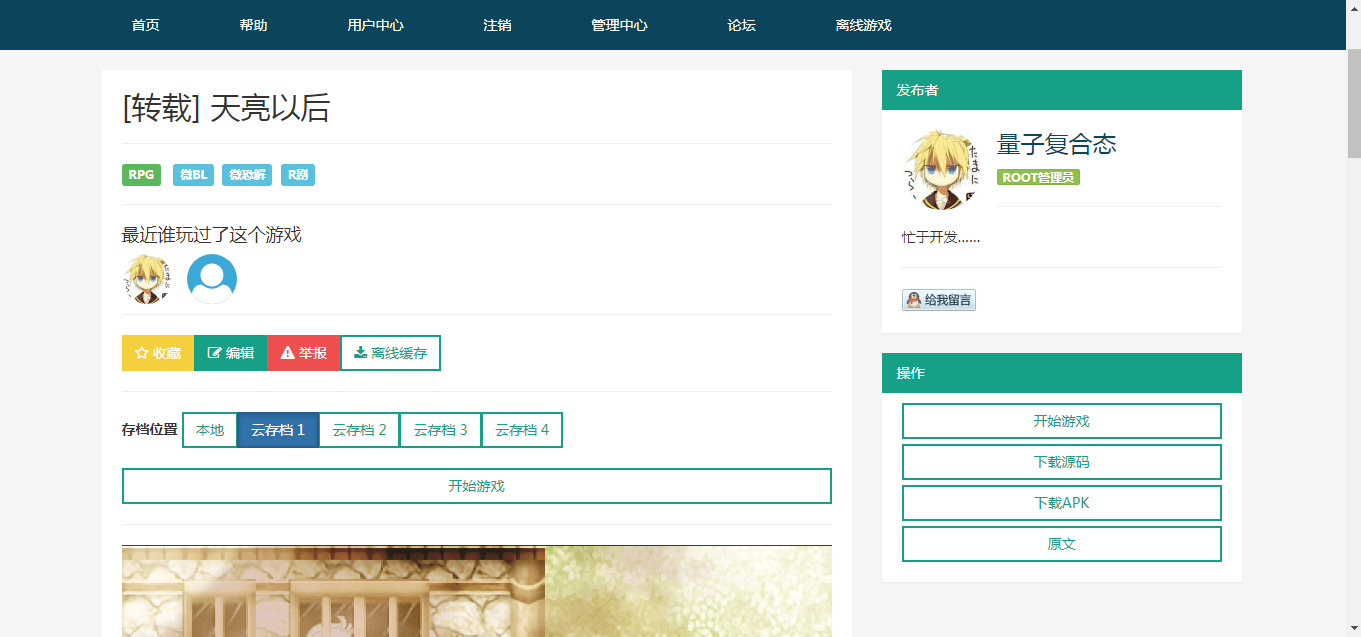
Task: Start the game via wide 开始游戏 button
Action: 477,486
